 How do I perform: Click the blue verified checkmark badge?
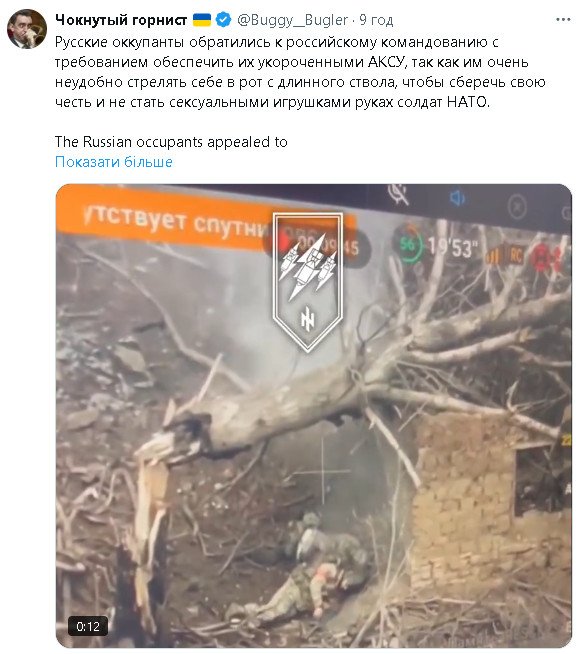click(224, 20)
